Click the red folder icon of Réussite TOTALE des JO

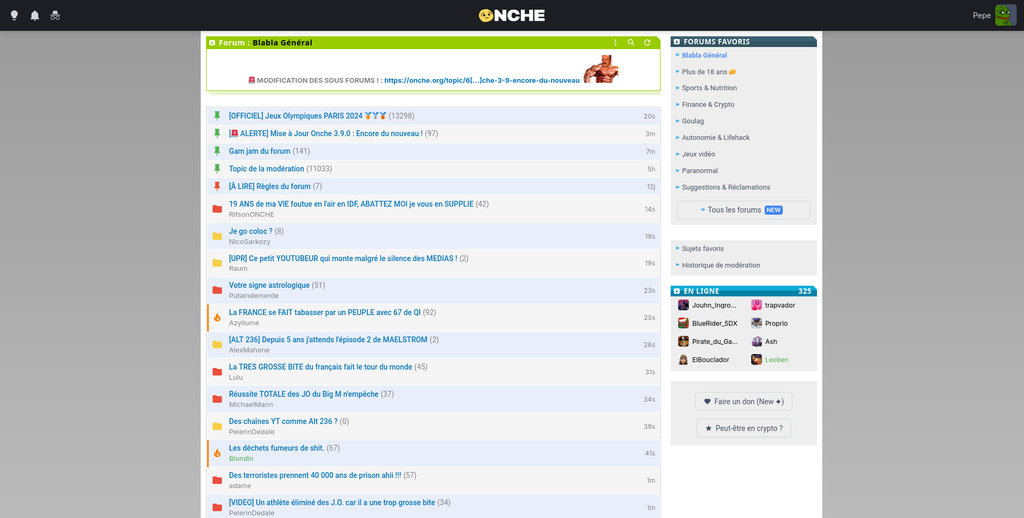[x=217, y=399]
